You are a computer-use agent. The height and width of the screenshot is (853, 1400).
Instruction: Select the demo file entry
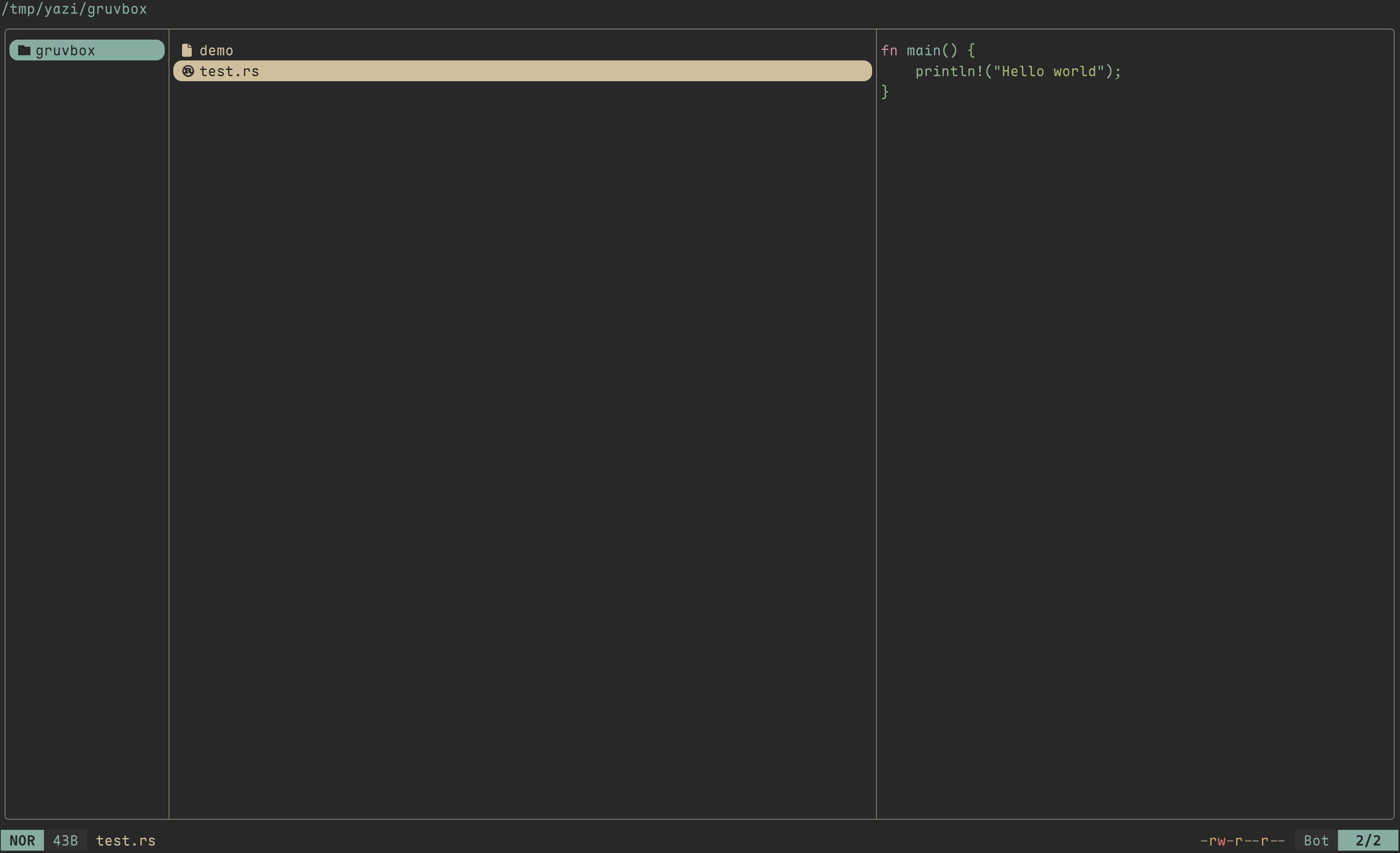(216, 51)
